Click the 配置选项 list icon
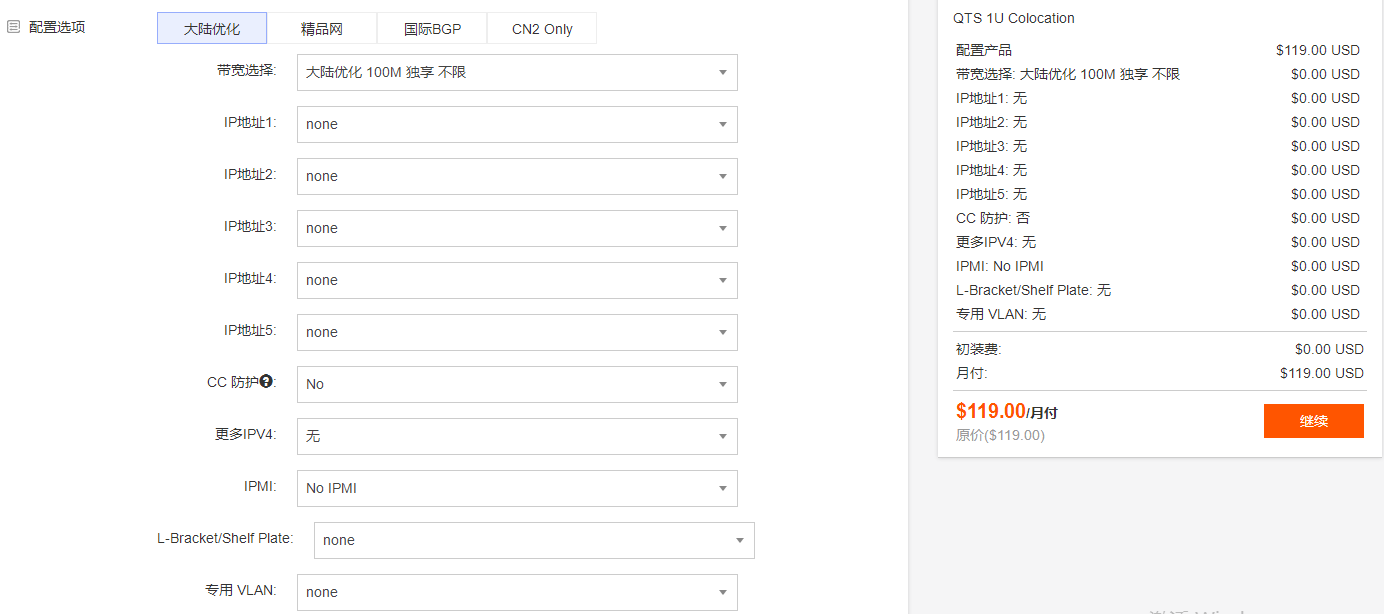 (14, 27)
